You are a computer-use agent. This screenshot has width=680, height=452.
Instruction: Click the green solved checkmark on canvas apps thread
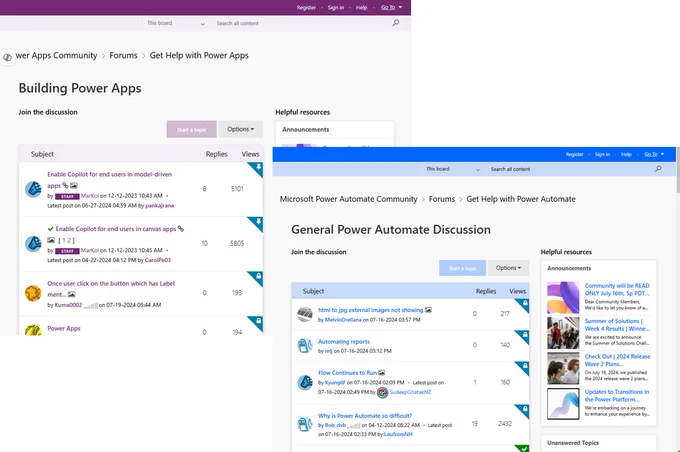[51, 229]
